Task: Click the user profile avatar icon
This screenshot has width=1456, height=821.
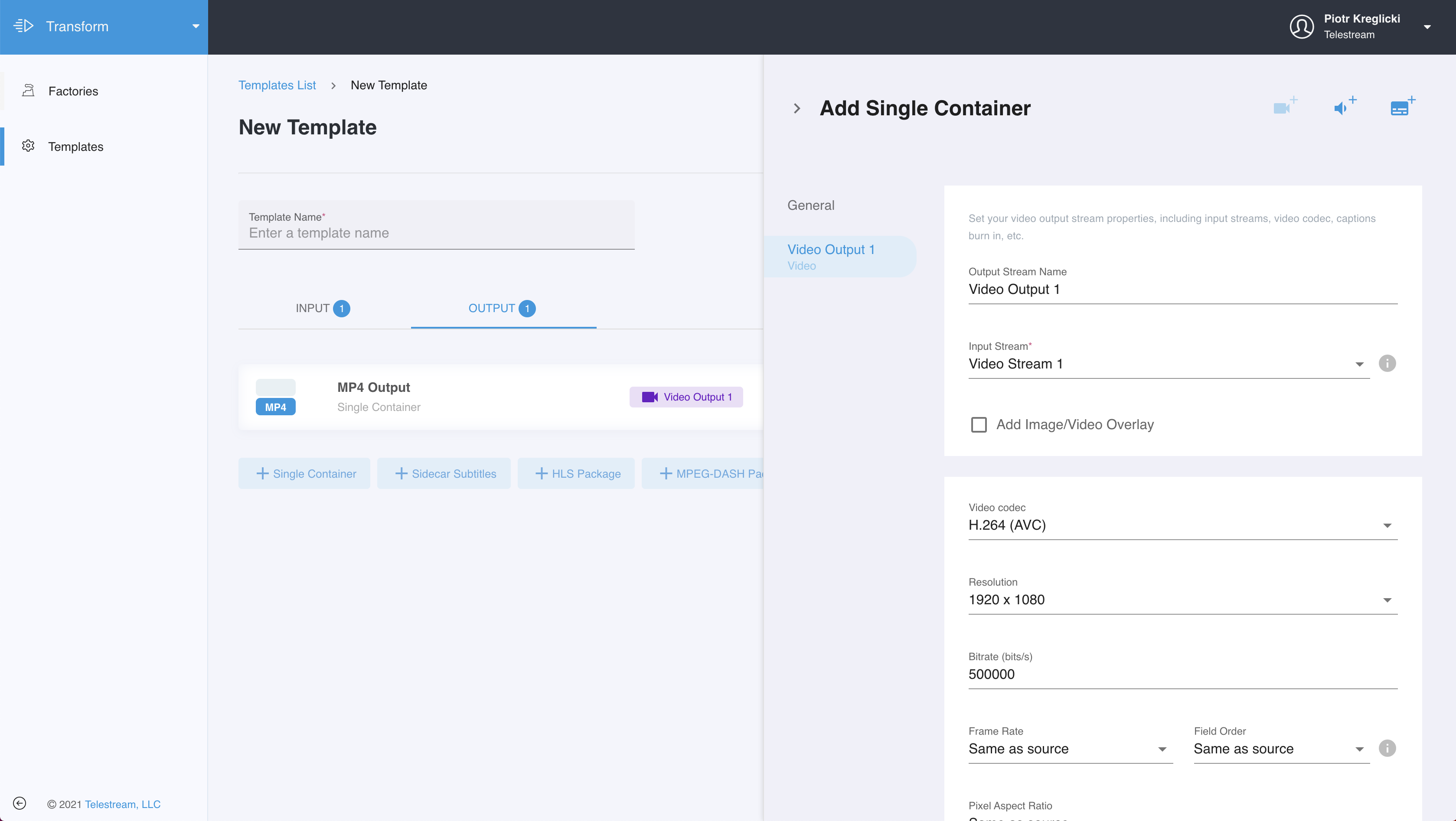Action: pyautogui.click(x=1301, y=26)
